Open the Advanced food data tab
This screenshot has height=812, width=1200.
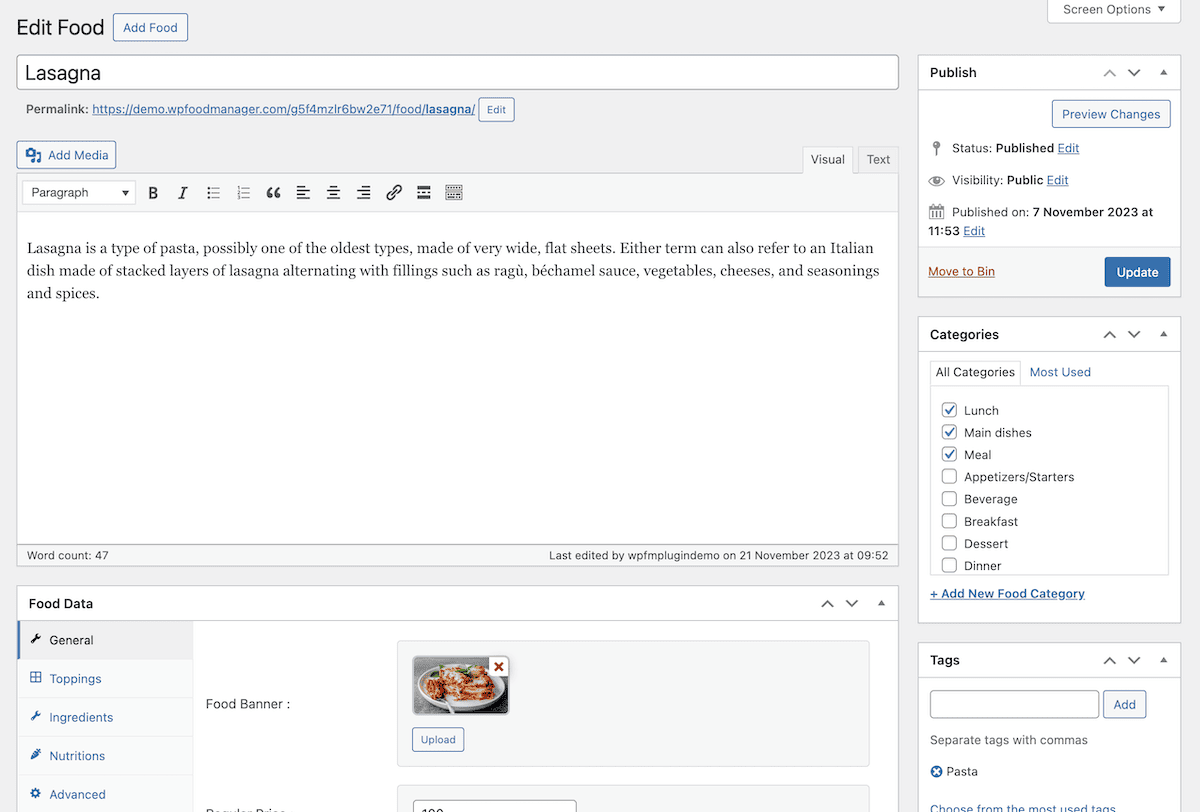coord(105,794)
